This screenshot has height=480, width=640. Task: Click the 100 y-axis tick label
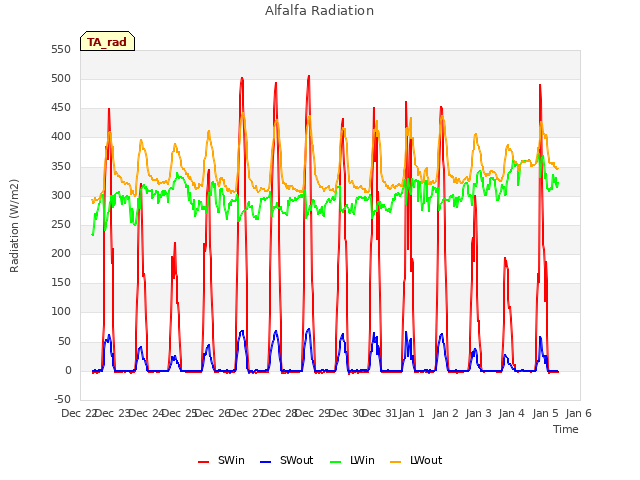pos(61,312)
